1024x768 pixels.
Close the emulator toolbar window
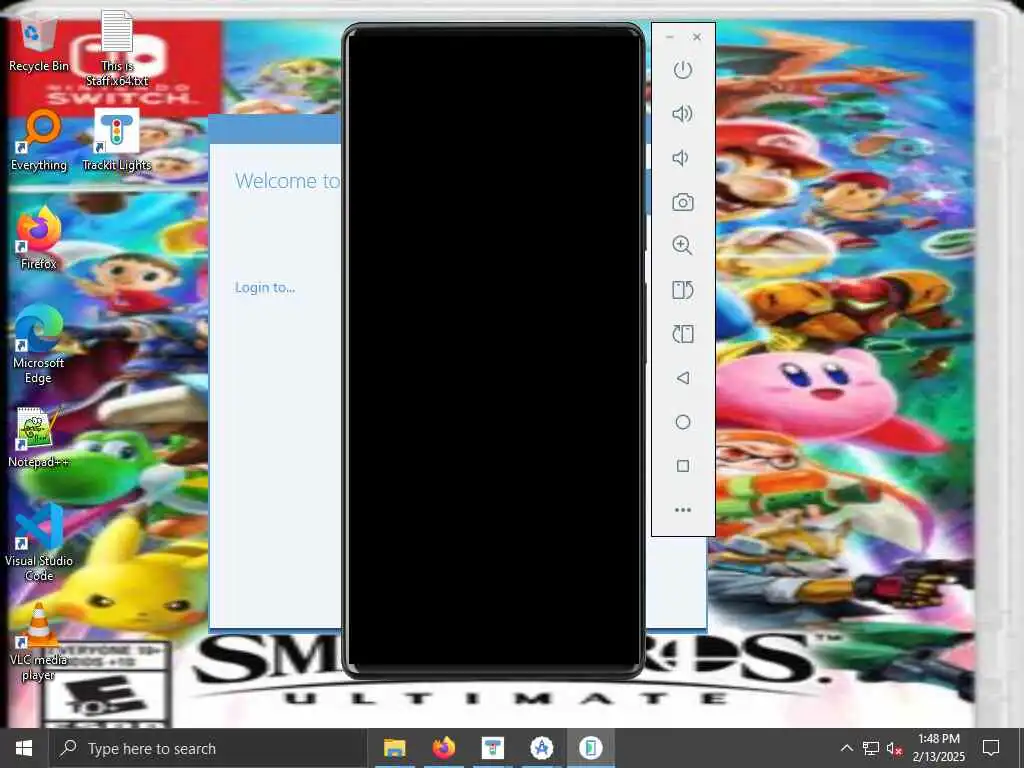tap(697, 37)
